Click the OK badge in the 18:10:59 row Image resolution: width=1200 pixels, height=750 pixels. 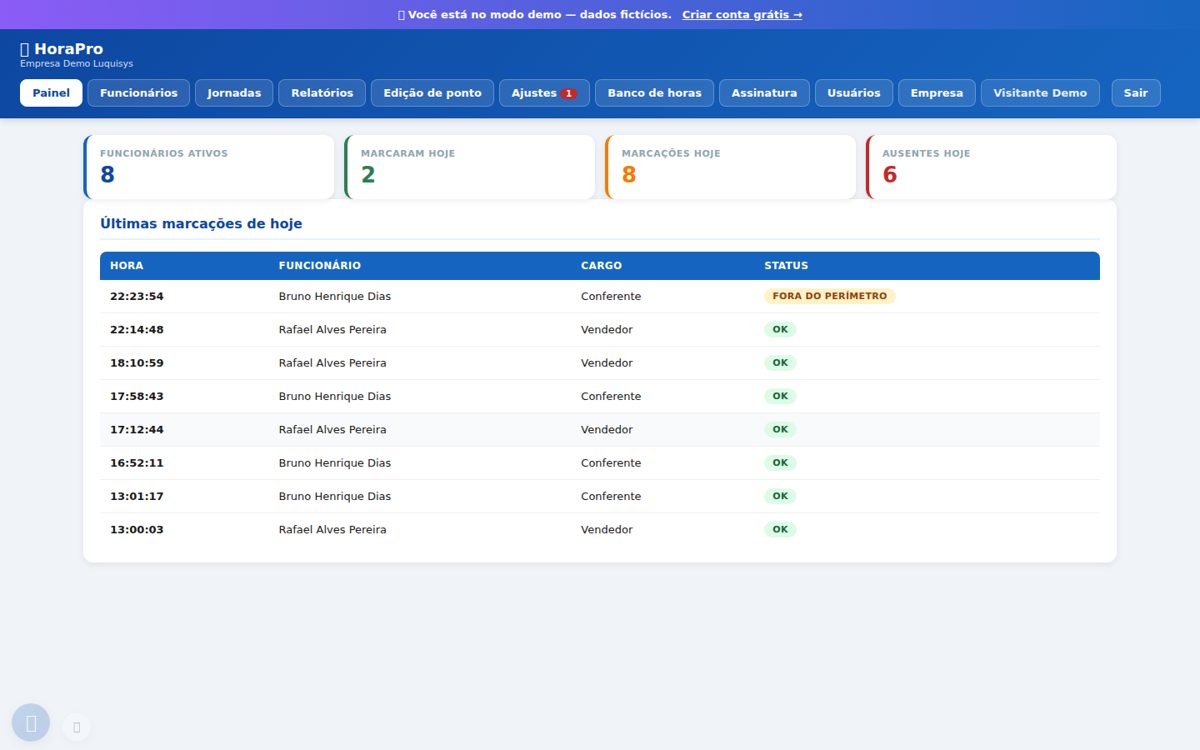tap(780, 363)
